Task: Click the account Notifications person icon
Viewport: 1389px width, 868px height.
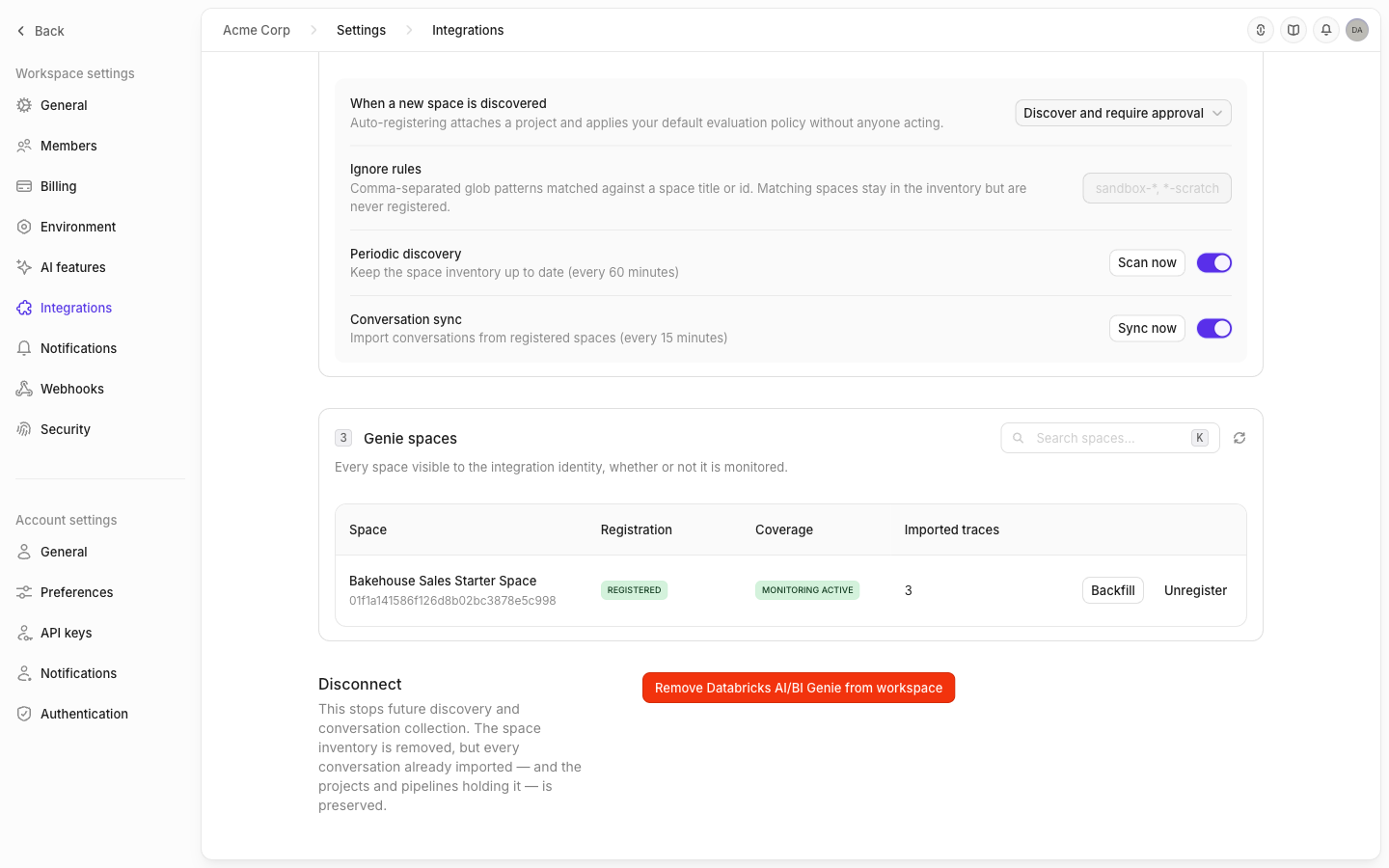Action: pos(24,673)
